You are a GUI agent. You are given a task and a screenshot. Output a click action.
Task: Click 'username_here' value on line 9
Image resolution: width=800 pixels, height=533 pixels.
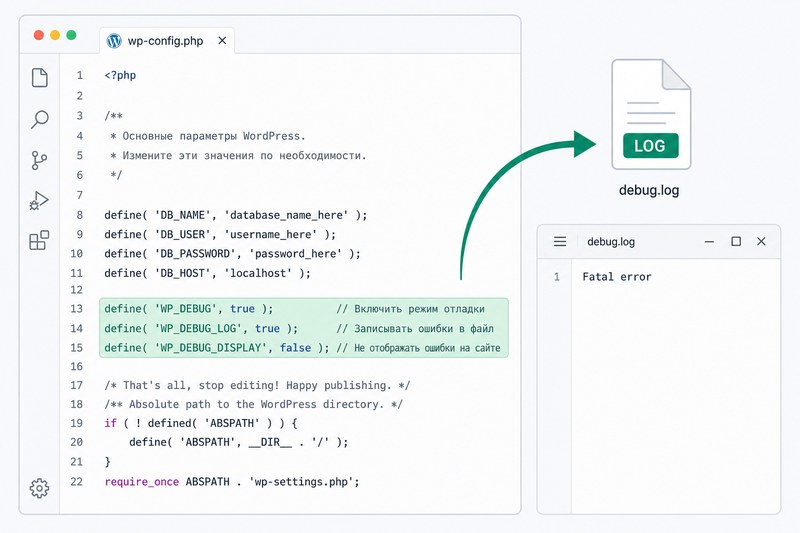pyautogui.click(x=270, y=235)
